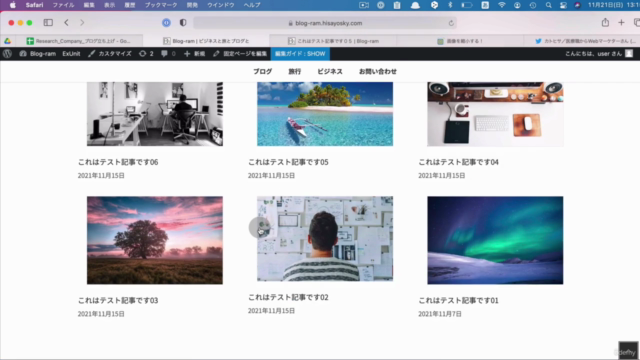Open the Apple menu
Viewport: 640px width, 360px height.
[x=13, y=5]
